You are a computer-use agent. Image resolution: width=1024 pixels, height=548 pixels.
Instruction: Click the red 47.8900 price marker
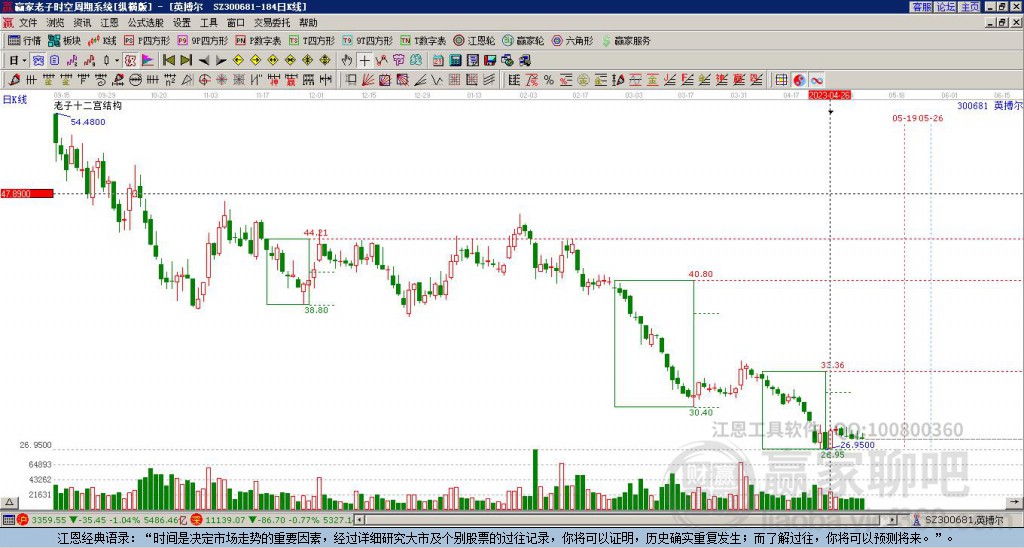coord(27,194)
